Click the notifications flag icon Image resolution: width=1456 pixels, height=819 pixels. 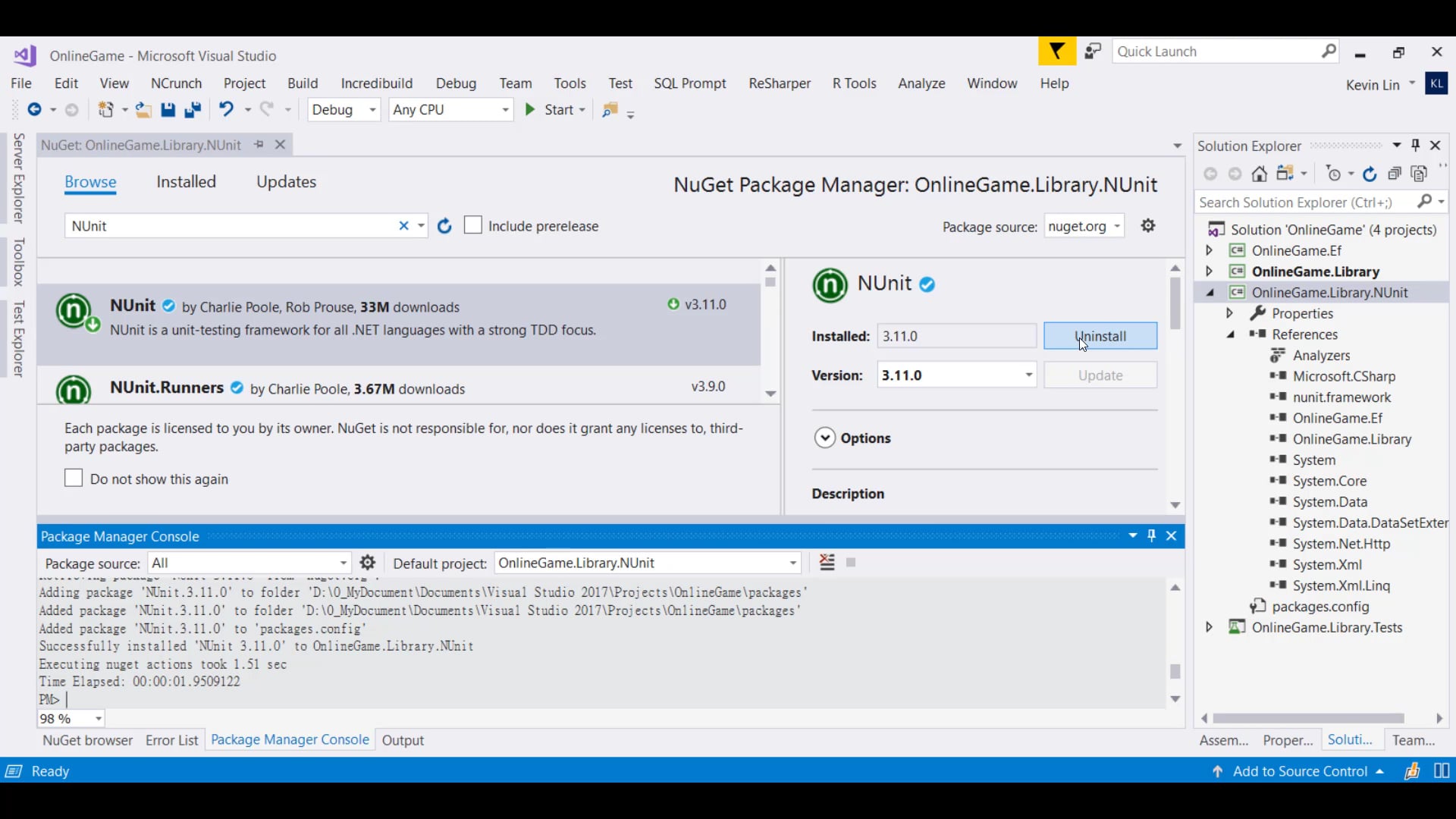coord(1056,52)
